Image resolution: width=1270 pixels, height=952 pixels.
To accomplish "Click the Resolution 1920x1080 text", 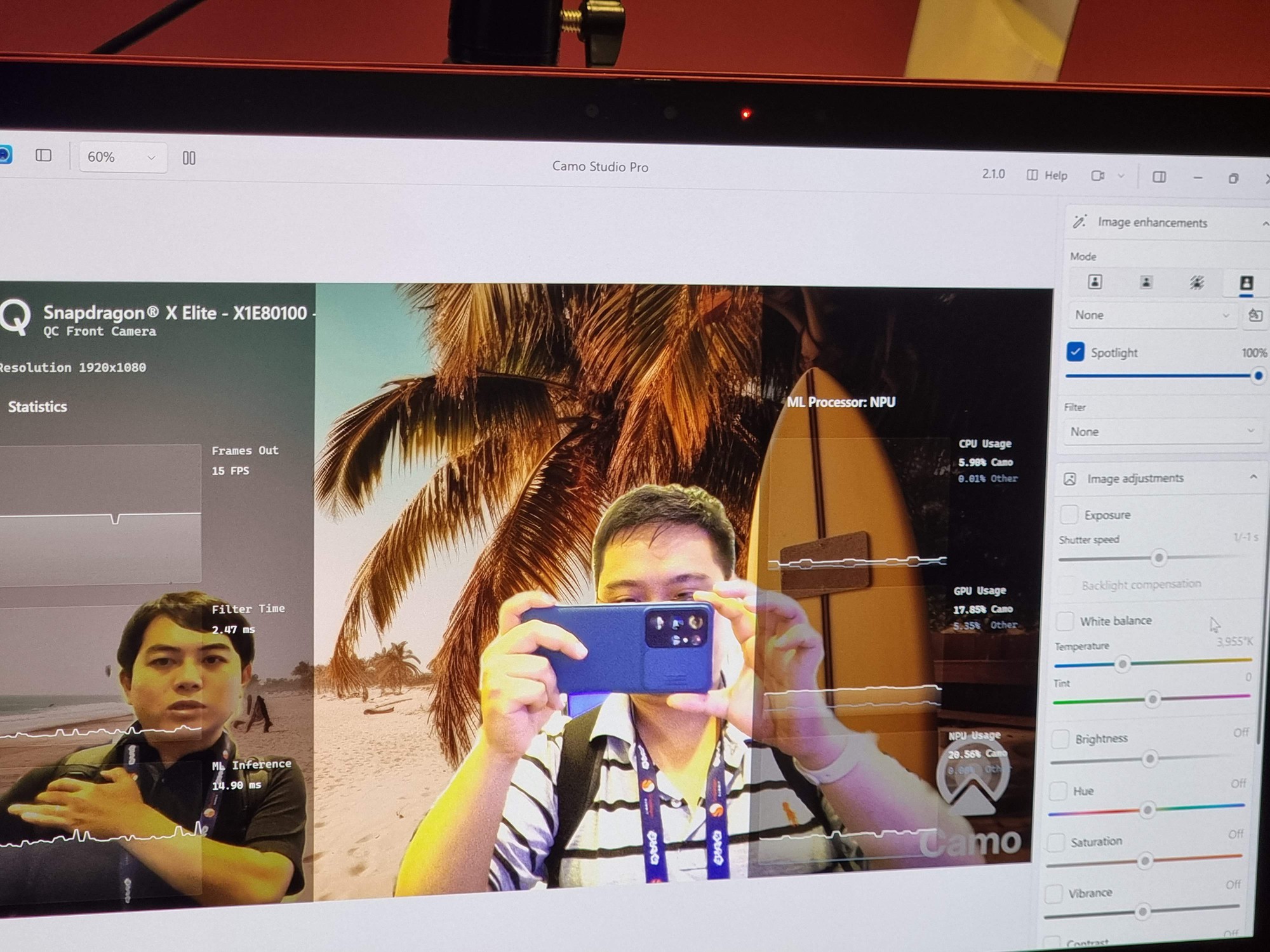I will tap(72, 367).
